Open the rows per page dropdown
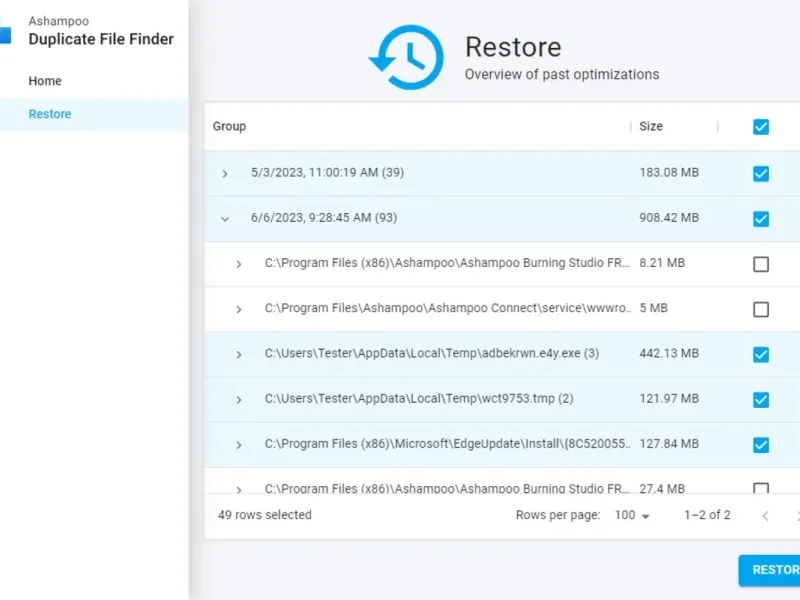Viewport: 800px width, 600px height. [x=632, y=516]
